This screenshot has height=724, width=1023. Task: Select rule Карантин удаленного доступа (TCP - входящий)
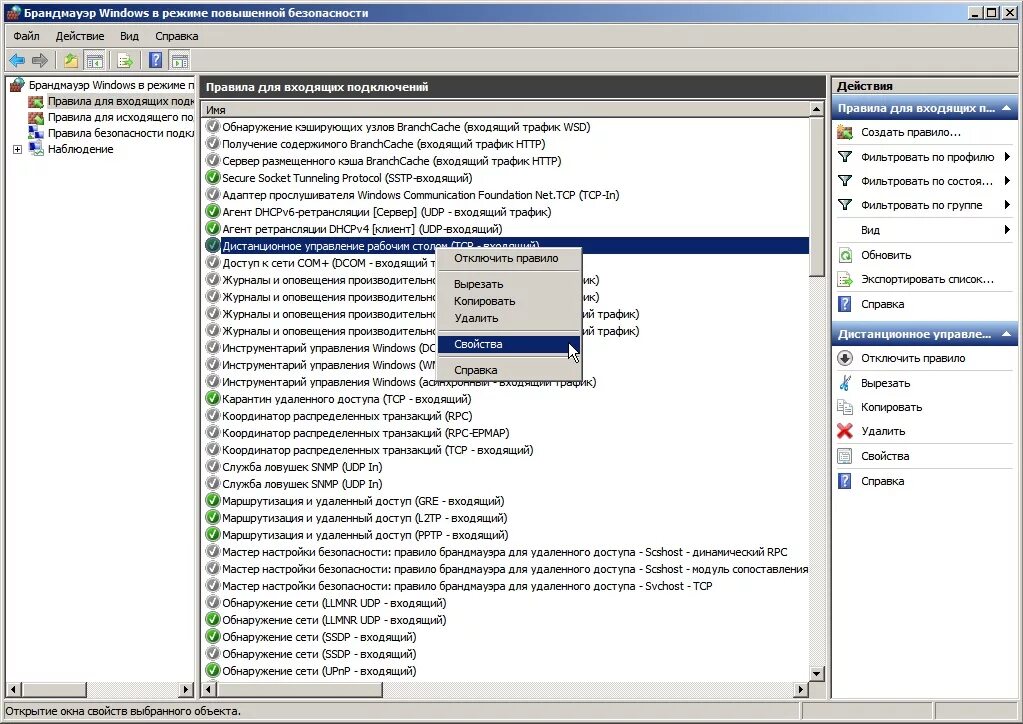[x=346, y=399]
